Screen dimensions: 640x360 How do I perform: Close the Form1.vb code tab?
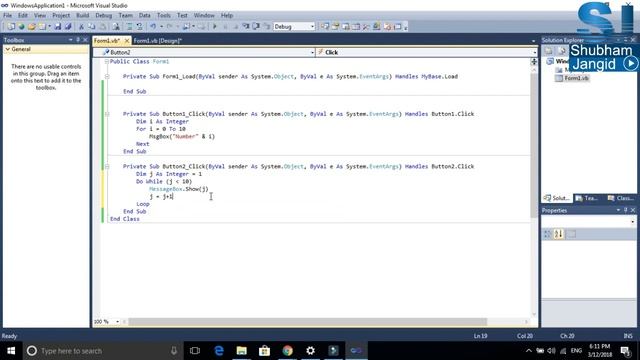click(x=127, y=41)
